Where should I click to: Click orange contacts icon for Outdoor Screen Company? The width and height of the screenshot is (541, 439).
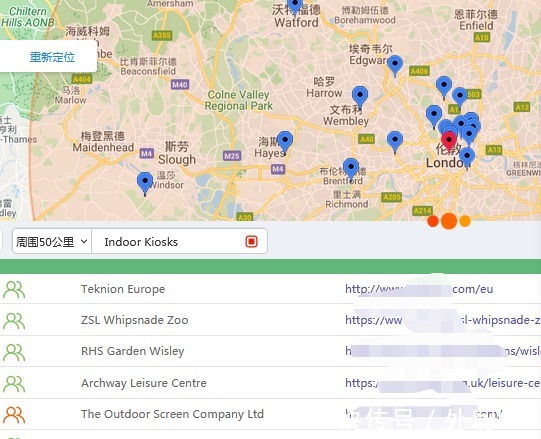click(x=14, y=415)
